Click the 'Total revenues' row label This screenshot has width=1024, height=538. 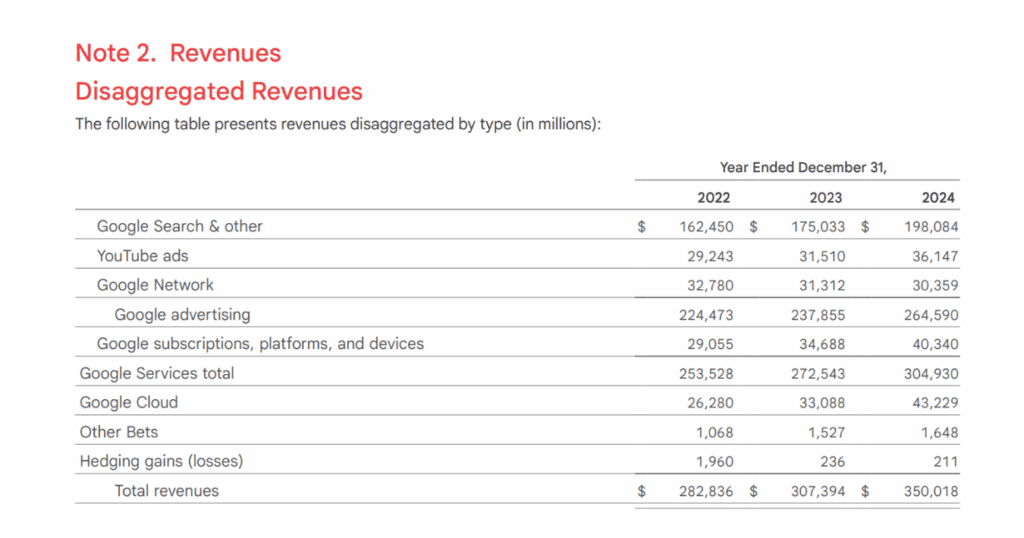(166, 490)
